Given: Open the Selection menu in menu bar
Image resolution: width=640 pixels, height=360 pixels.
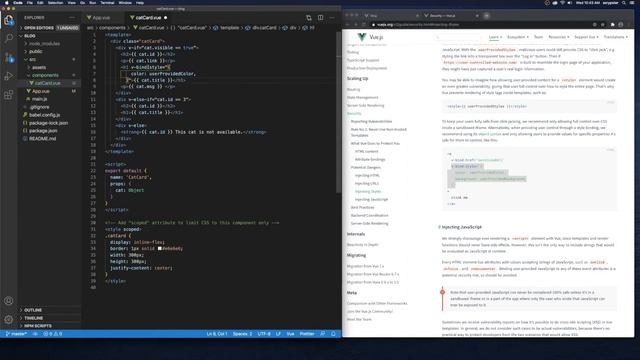Looking at the screenshot, I should click(56, 3).
